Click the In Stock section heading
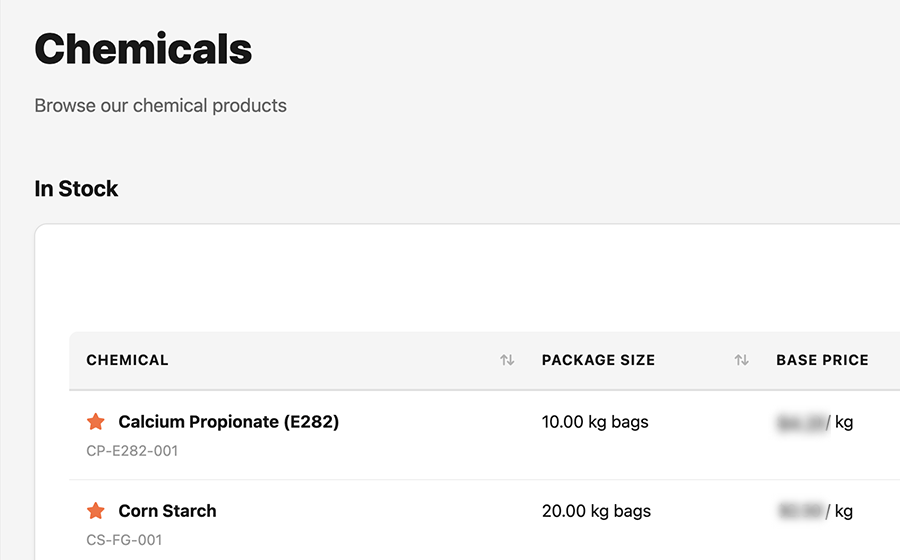This screenshot has width=900, height=560. [x=76, y=189]
